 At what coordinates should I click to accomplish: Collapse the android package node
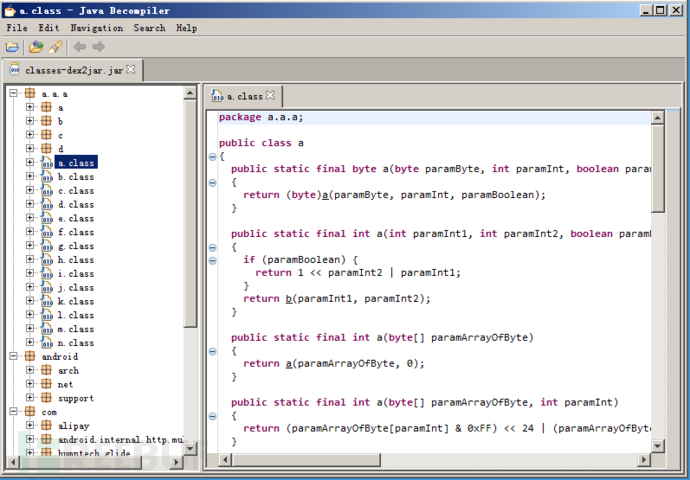pos(13,356)
